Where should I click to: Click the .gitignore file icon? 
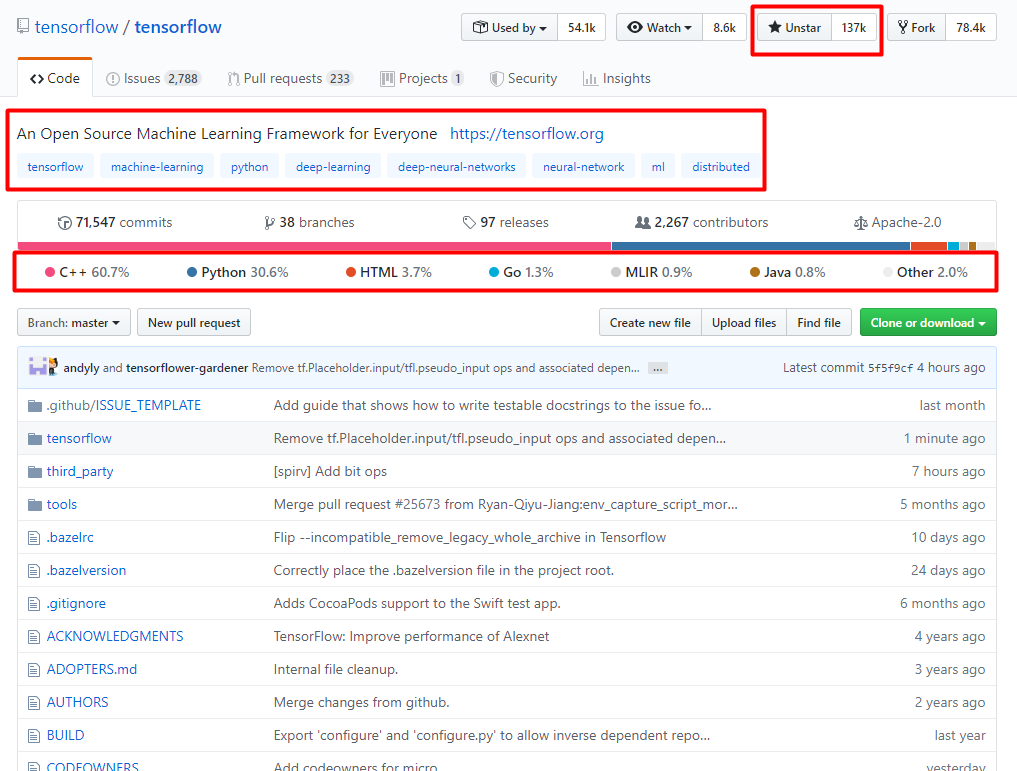click(x=34, y=604)
